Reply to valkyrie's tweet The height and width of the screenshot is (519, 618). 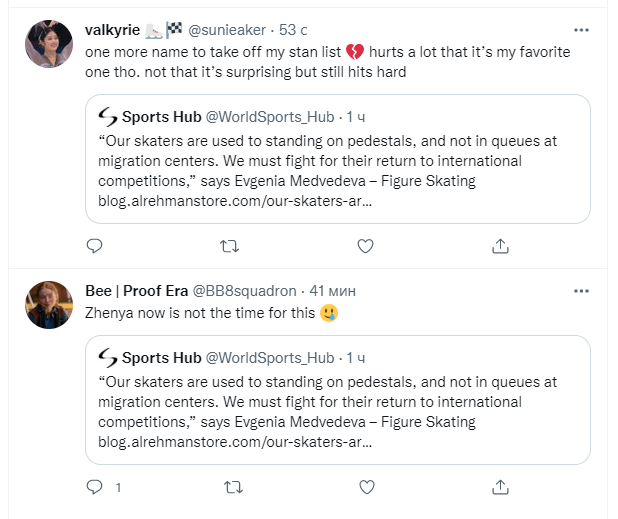coord(95,245)
